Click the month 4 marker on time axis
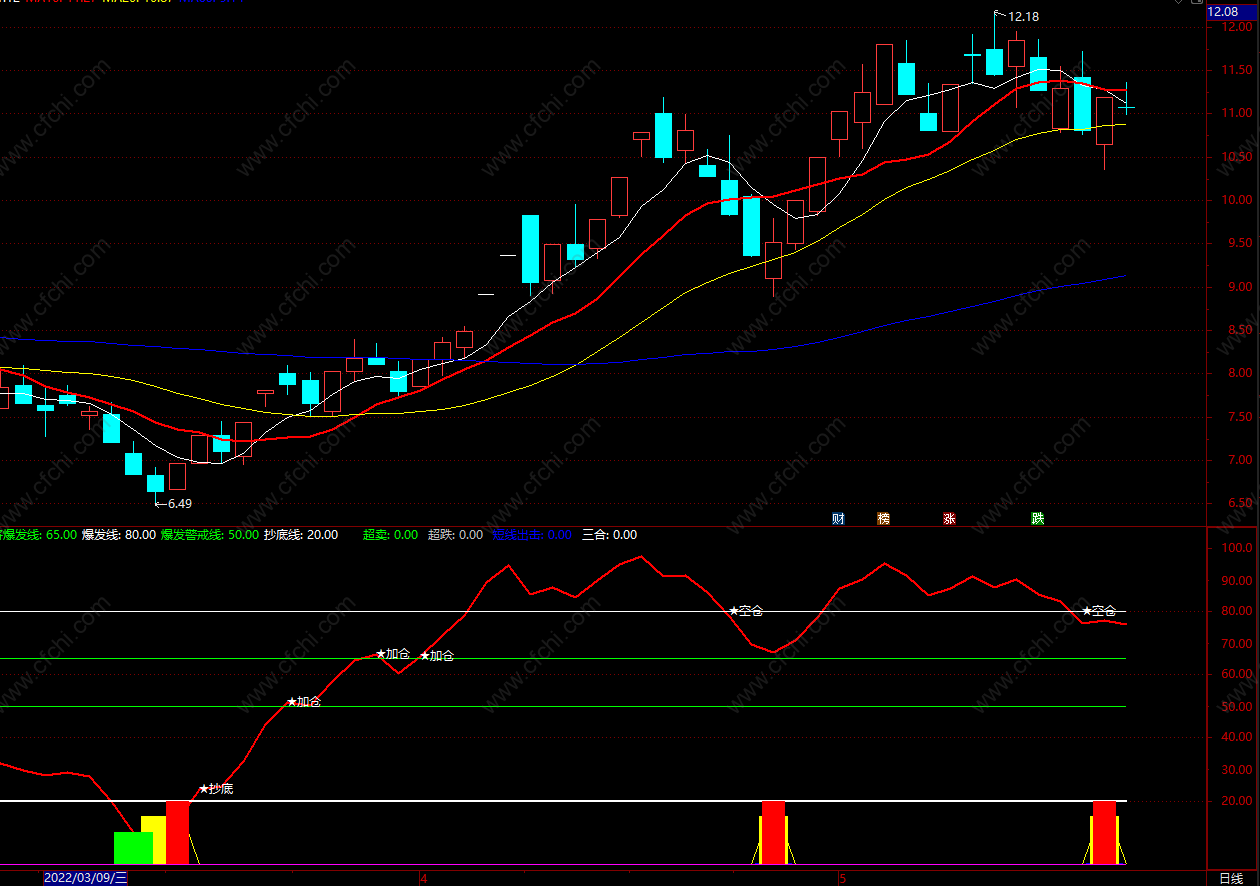 pos(423,879)
